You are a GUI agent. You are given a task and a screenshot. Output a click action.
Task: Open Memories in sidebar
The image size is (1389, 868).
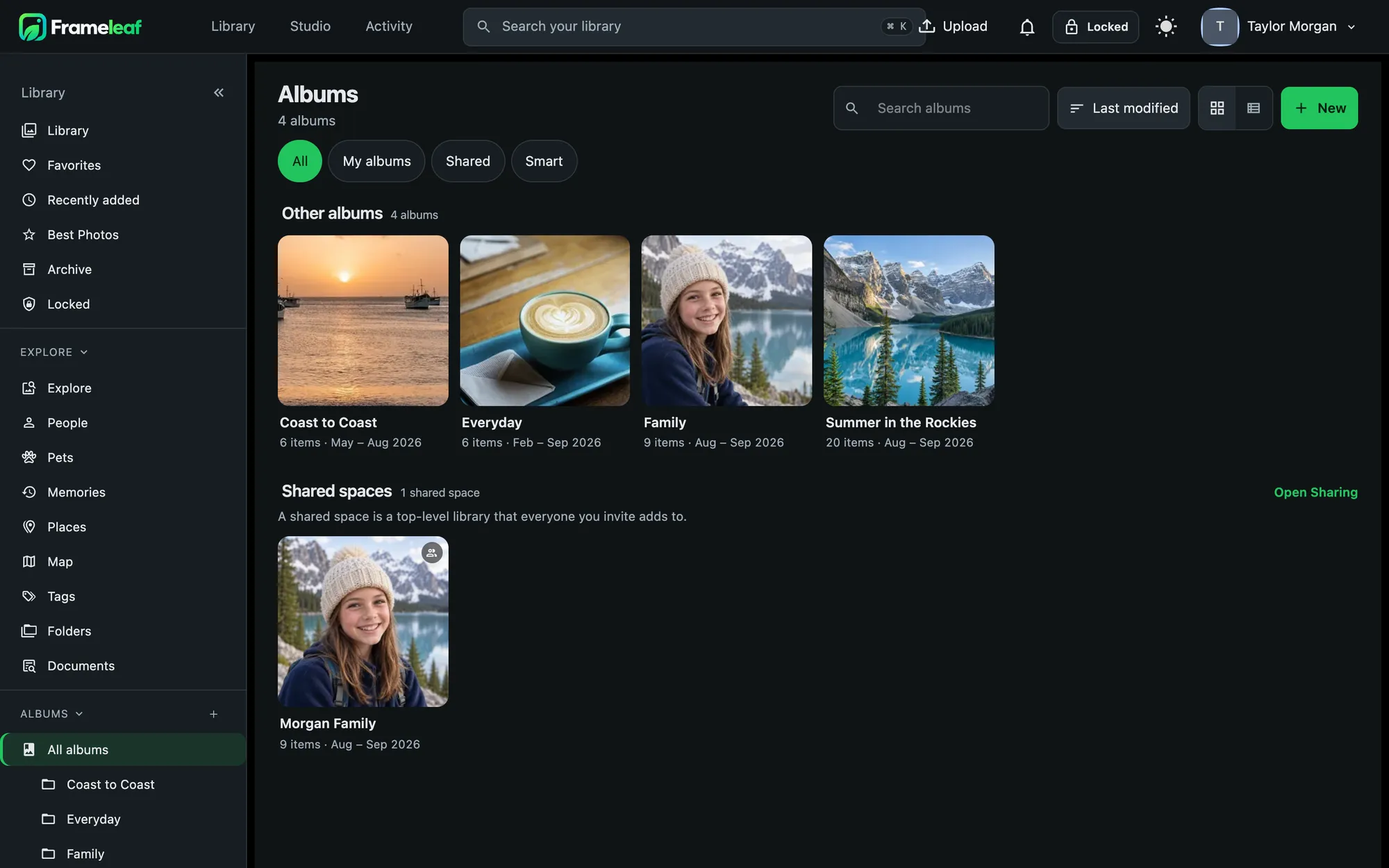pos(123,492)
